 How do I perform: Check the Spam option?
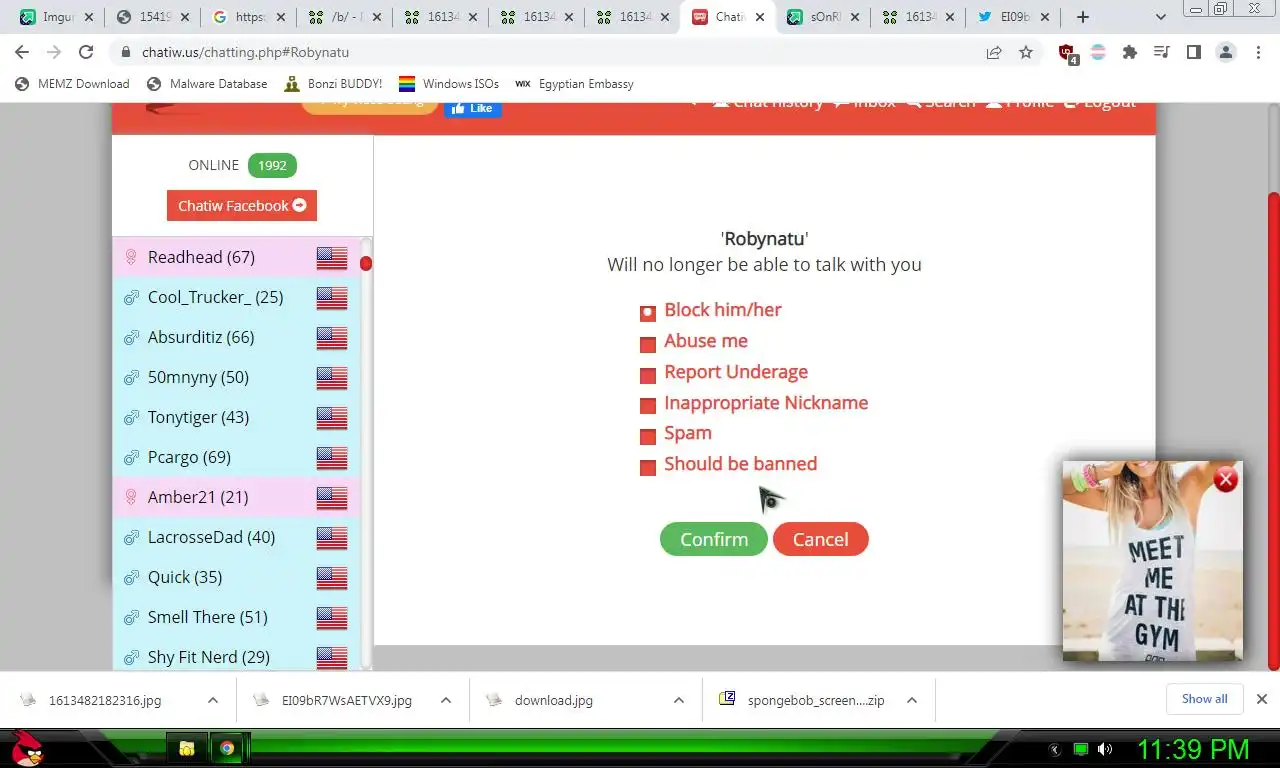(x=648, y=437)
